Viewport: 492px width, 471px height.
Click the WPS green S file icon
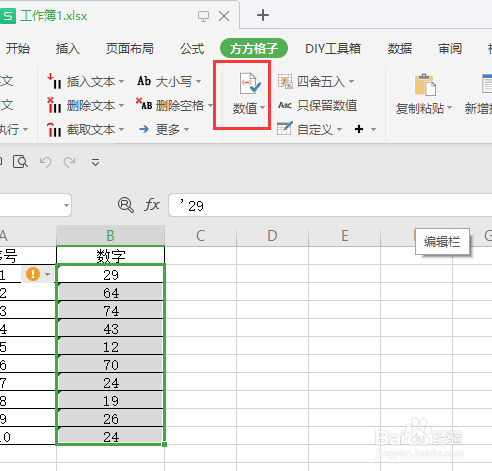click(8, 16)
